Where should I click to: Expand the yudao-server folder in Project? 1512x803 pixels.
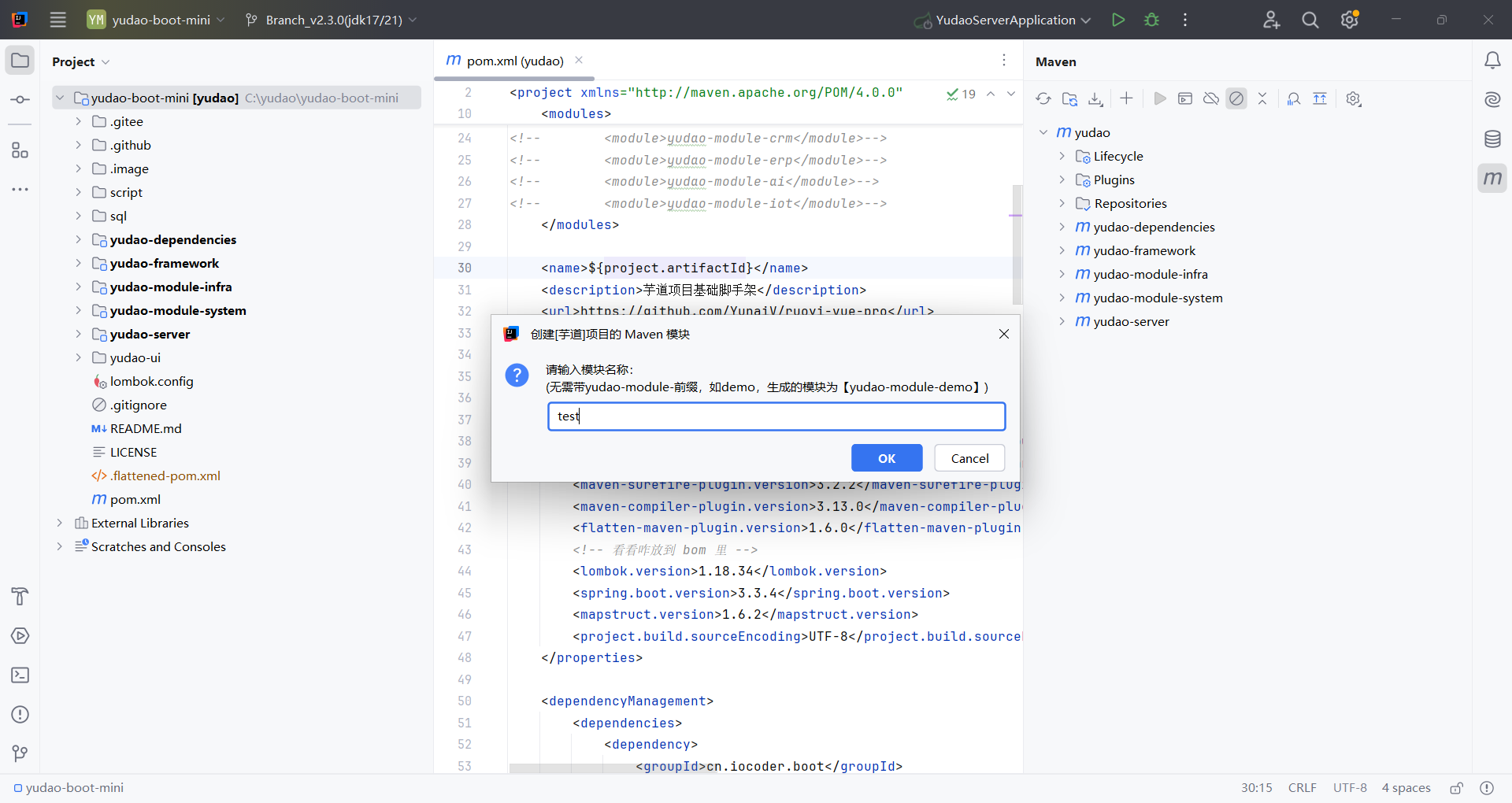pos(78,334)
